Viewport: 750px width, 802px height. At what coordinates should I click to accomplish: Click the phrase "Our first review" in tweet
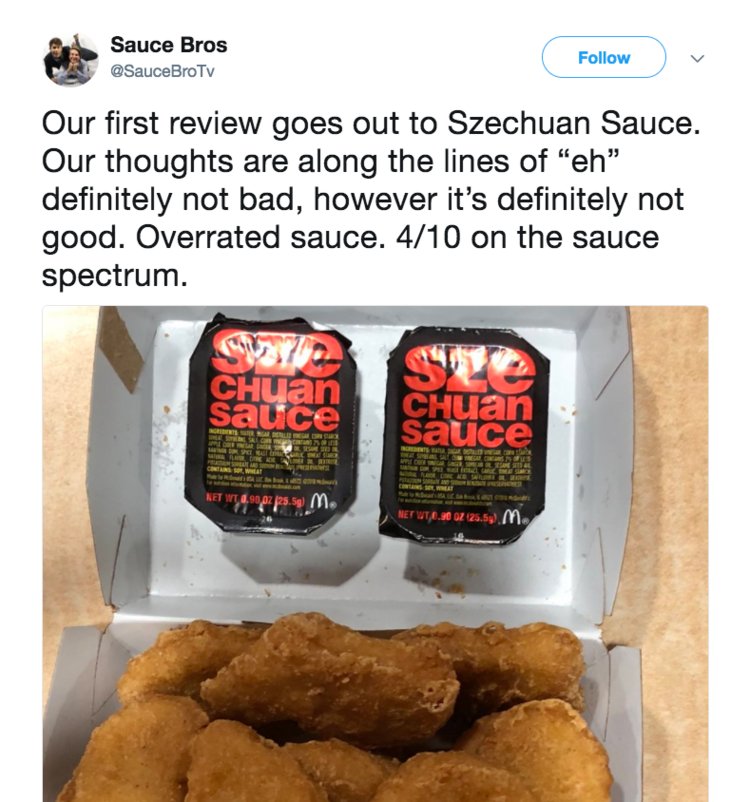click(x=152, y=124)
